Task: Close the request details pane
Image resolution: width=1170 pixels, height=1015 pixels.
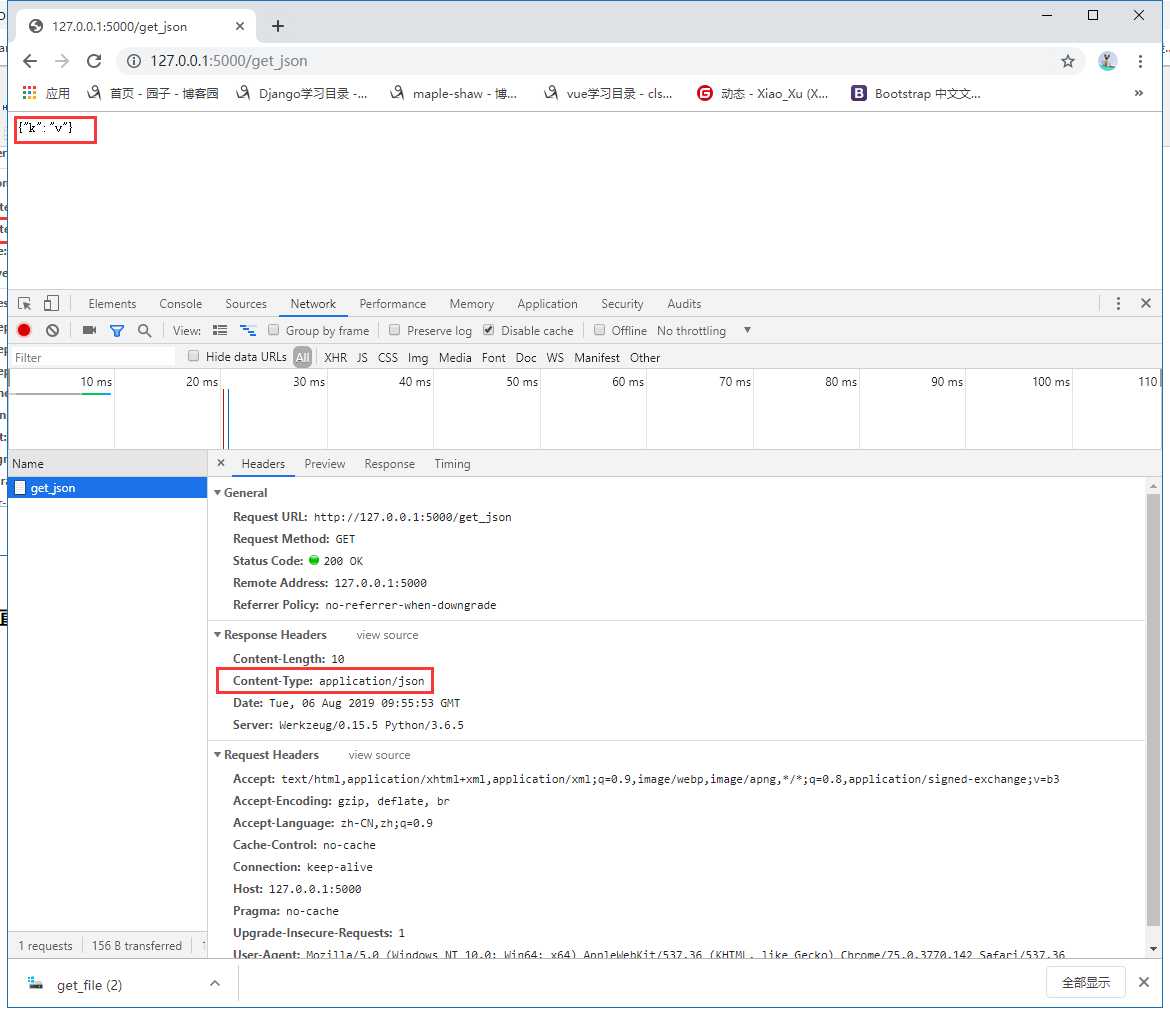Action: tap(221, 463)
